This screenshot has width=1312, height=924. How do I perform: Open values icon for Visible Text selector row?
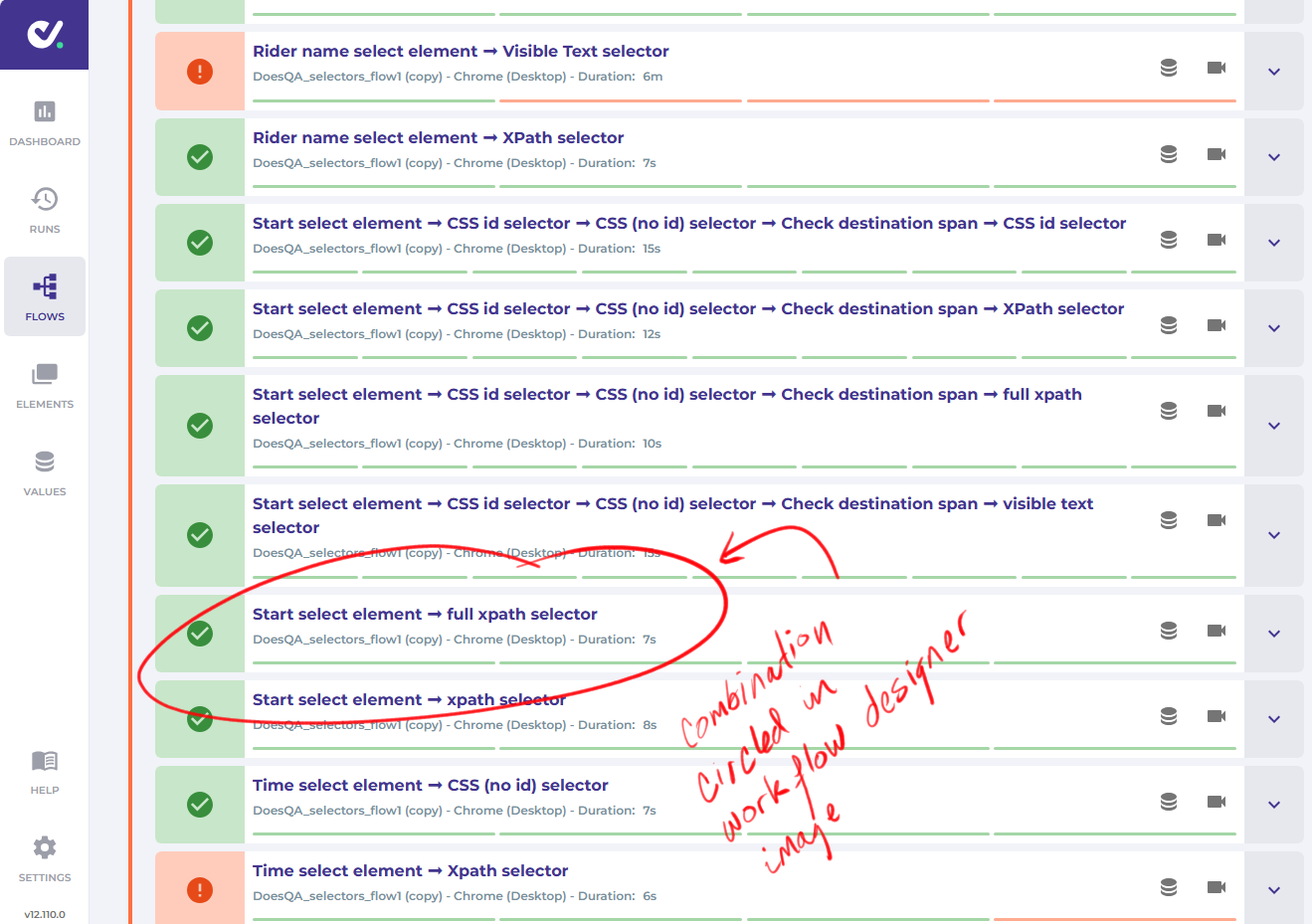pyautogui.click(x=1169, y=68)
